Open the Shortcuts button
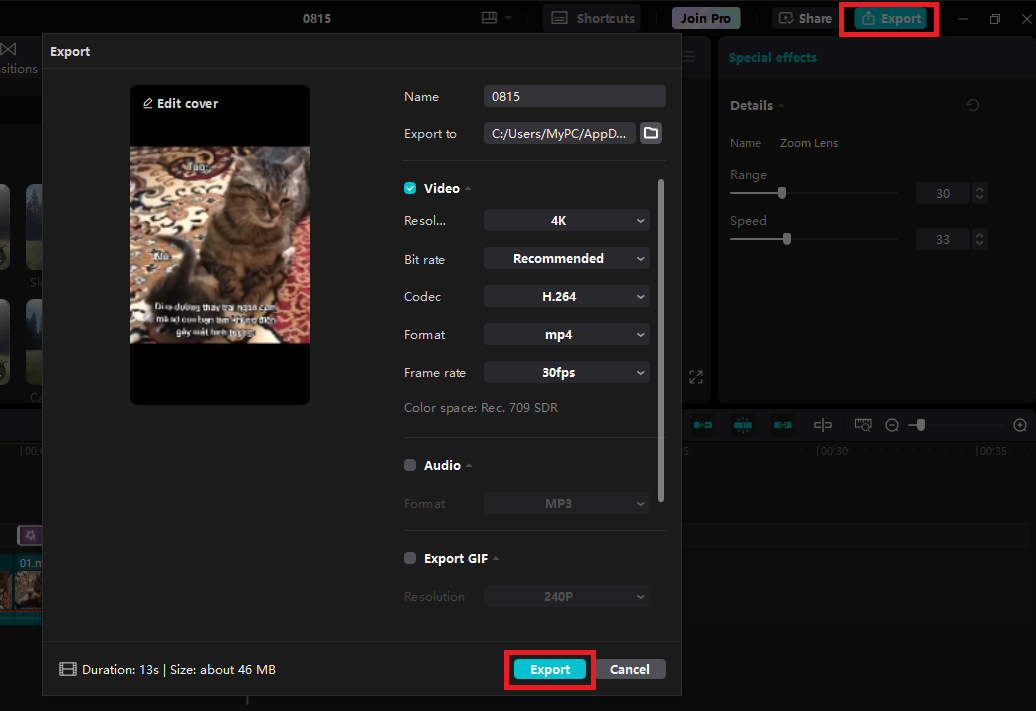Viewport: 1036px width, 711px height. (593, 19)
